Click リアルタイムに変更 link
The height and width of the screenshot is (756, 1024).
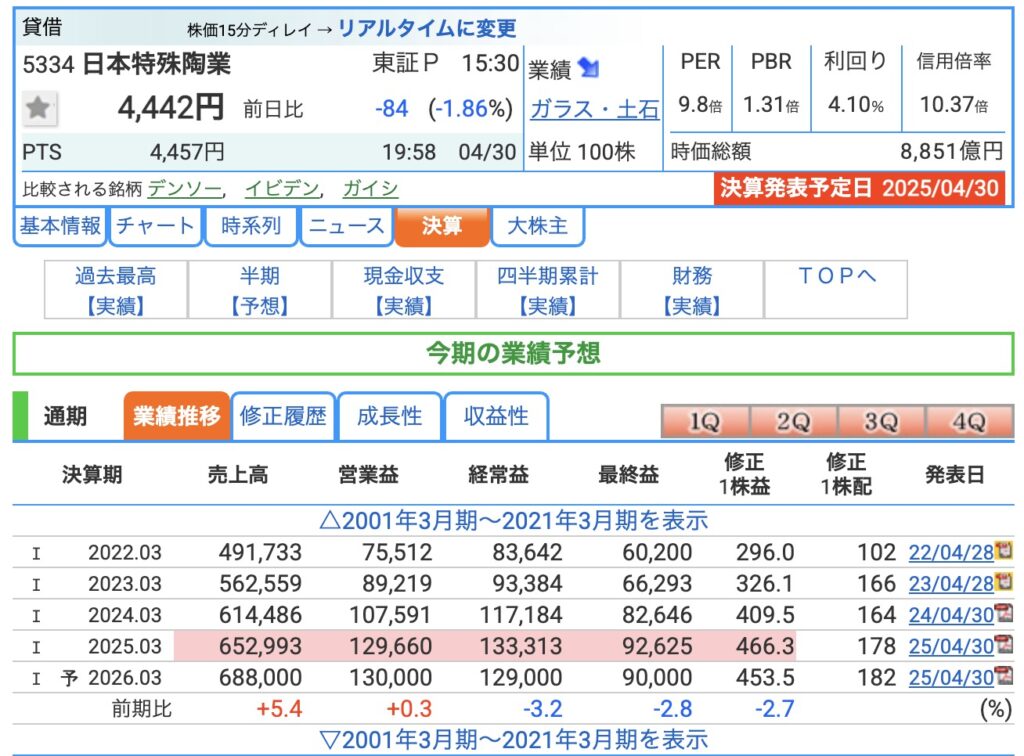click(x=427, y=28)
